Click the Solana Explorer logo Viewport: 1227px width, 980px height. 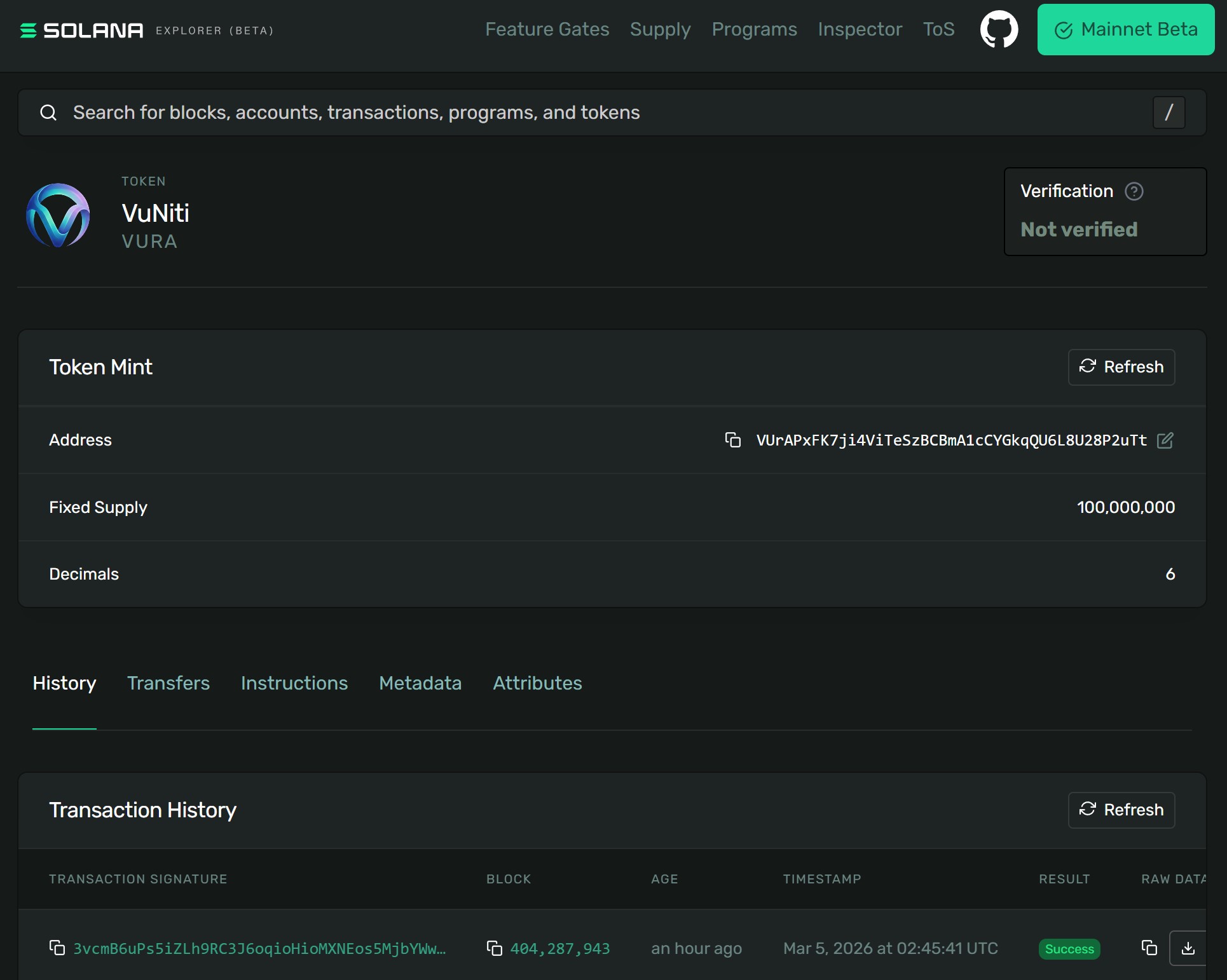tap(83, 29)
